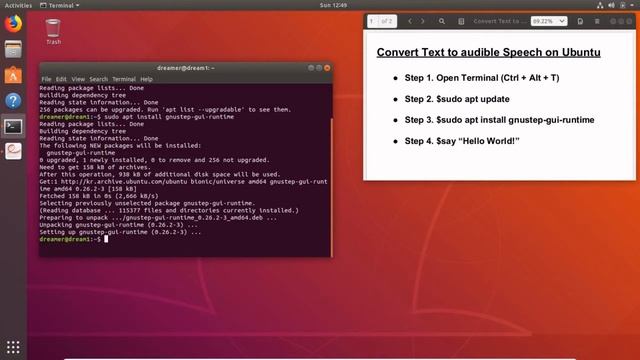Open Firefox from the dock
The height and width of the screenshot is (360, 640).
pos(13,24)
